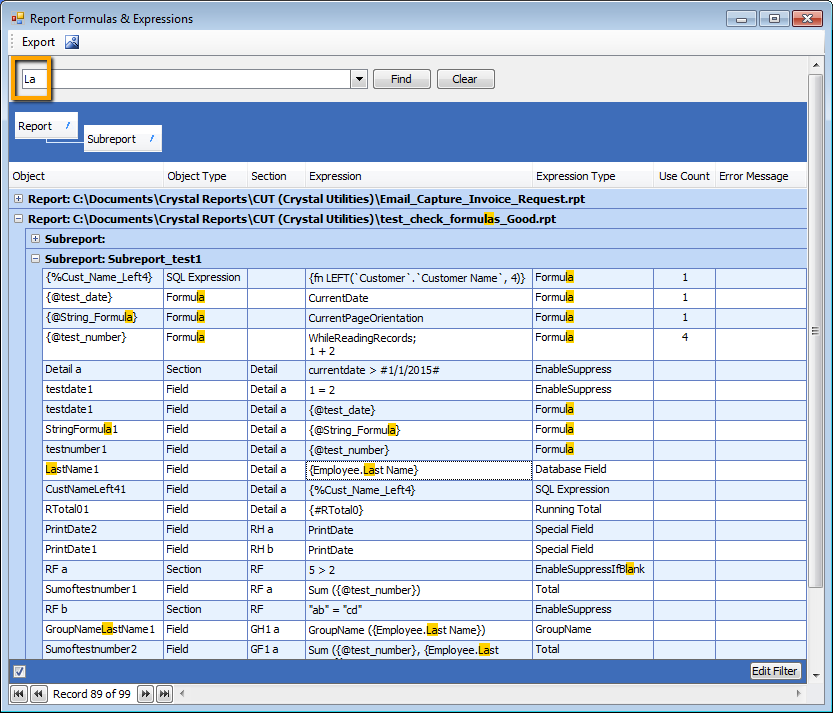
Task: Click the search text field containing La
Action: click(x=185, y=79)
